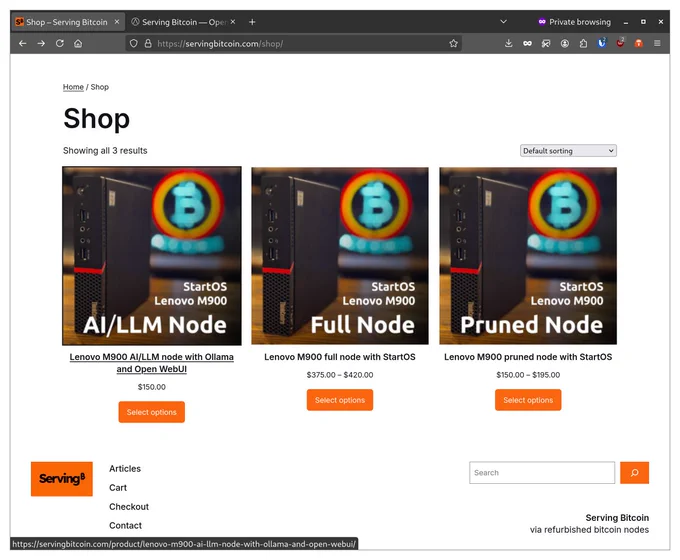Viewport: 680px width, 560px height.
Task: Click the forward navigation arrow
Action: pyautogui.click(x=41, y=43)
